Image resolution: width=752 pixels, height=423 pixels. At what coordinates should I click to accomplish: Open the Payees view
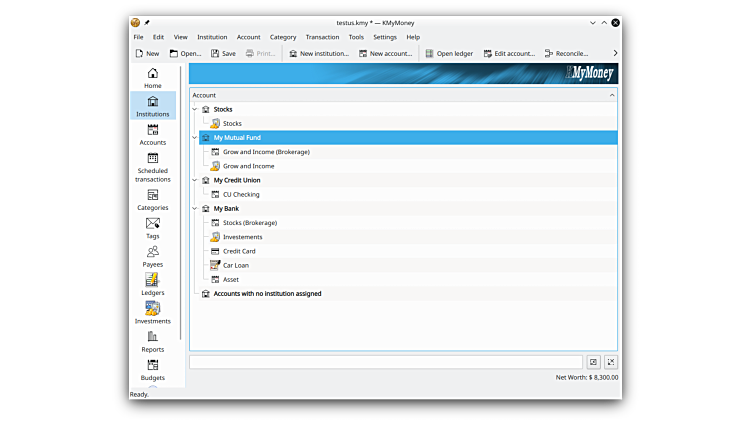(152, 256)
